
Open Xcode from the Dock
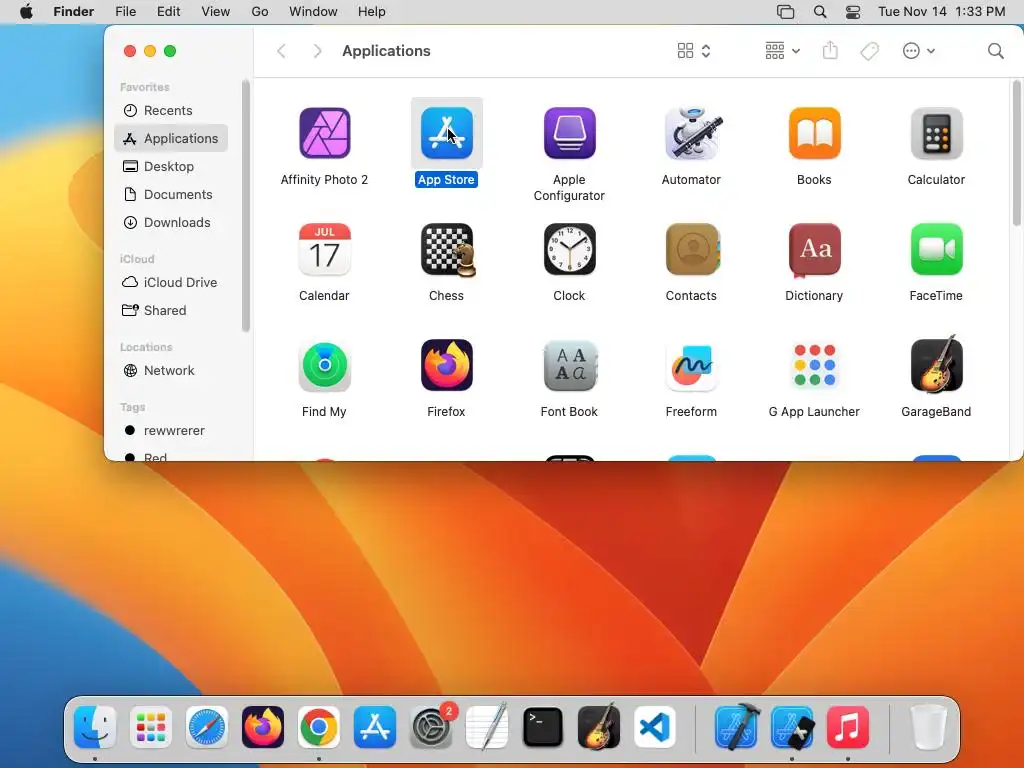[736, 727]
